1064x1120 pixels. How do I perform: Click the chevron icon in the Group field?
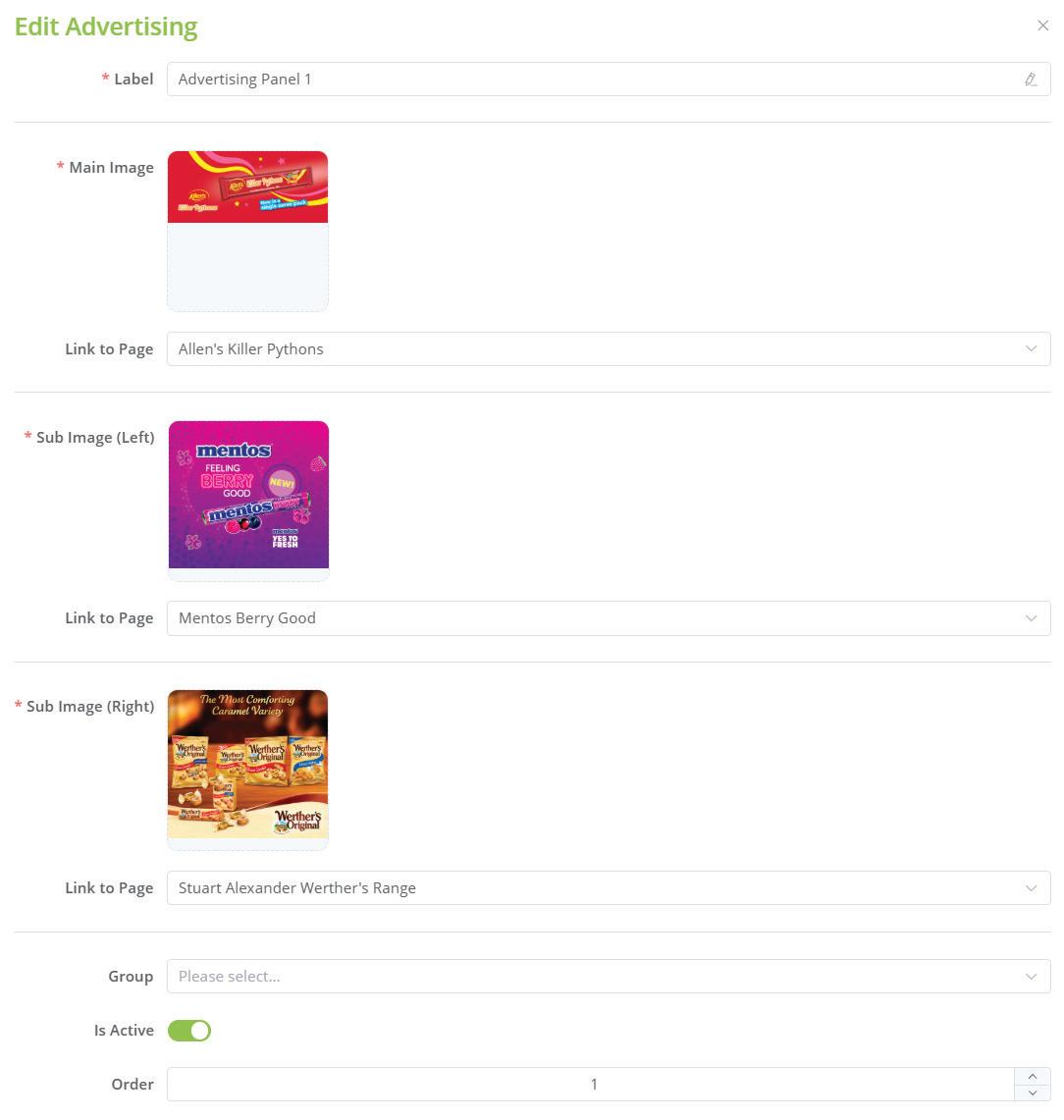point(1031,977)
